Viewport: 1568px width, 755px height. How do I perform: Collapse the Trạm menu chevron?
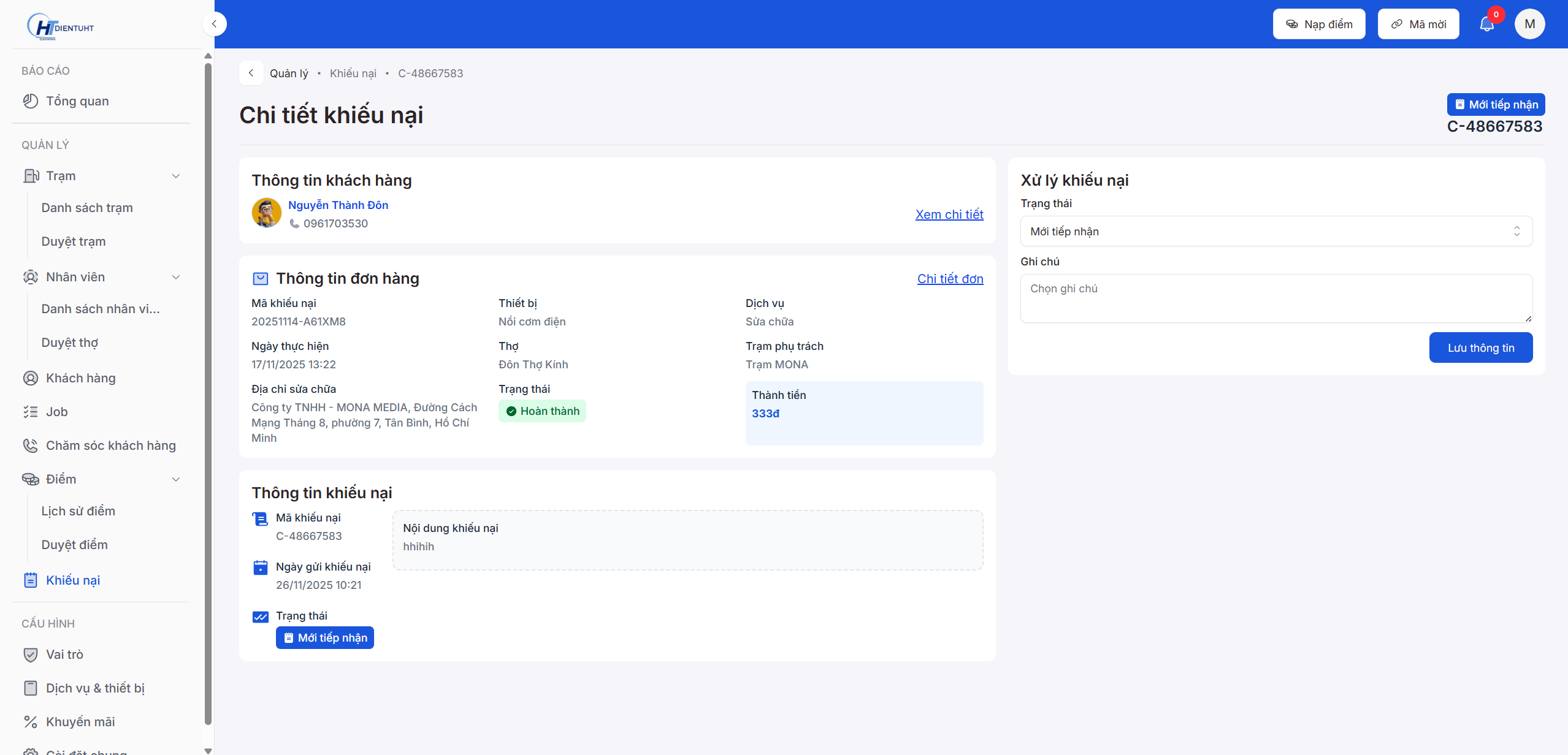pos(176,176)
